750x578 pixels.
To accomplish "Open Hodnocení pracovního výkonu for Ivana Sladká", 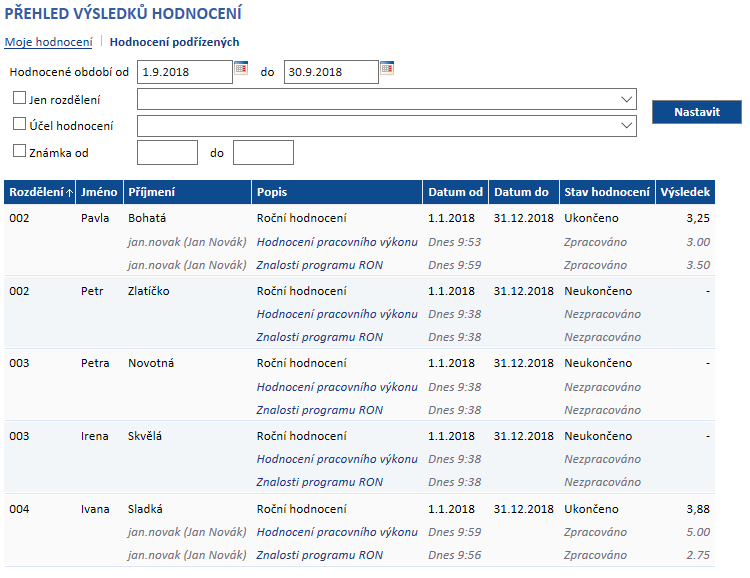I will point(337,532).
